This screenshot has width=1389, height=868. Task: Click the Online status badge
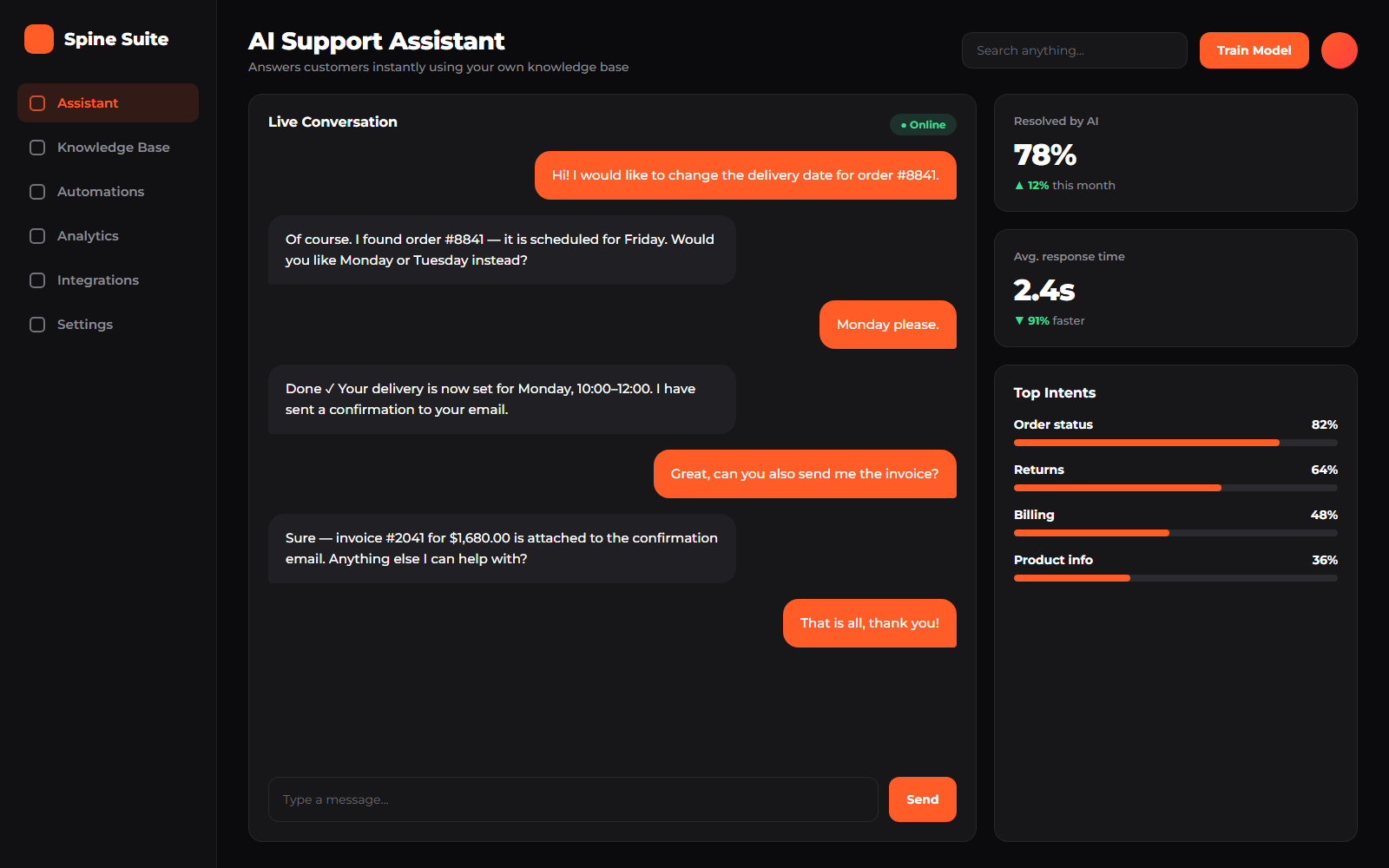pyautogui.click(x=923, y=125)
